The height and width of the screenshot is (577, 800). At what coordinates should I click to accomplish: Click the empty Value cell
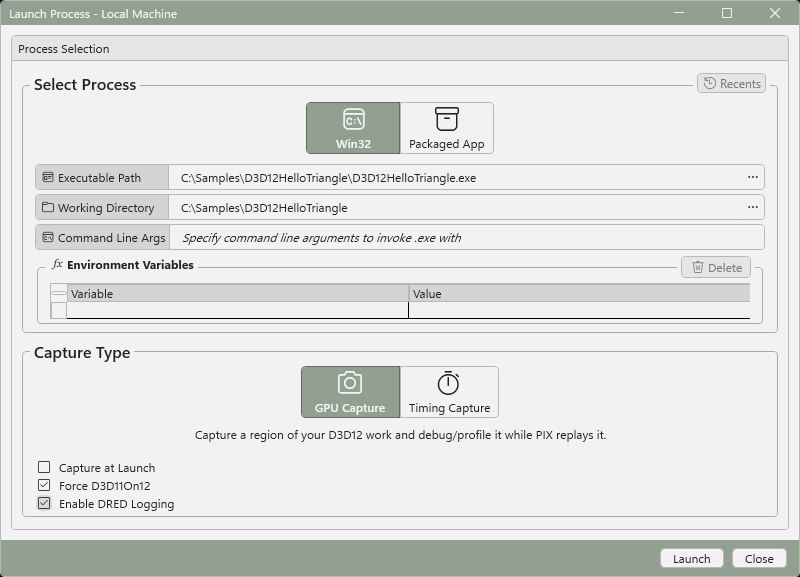pos(580,310)
